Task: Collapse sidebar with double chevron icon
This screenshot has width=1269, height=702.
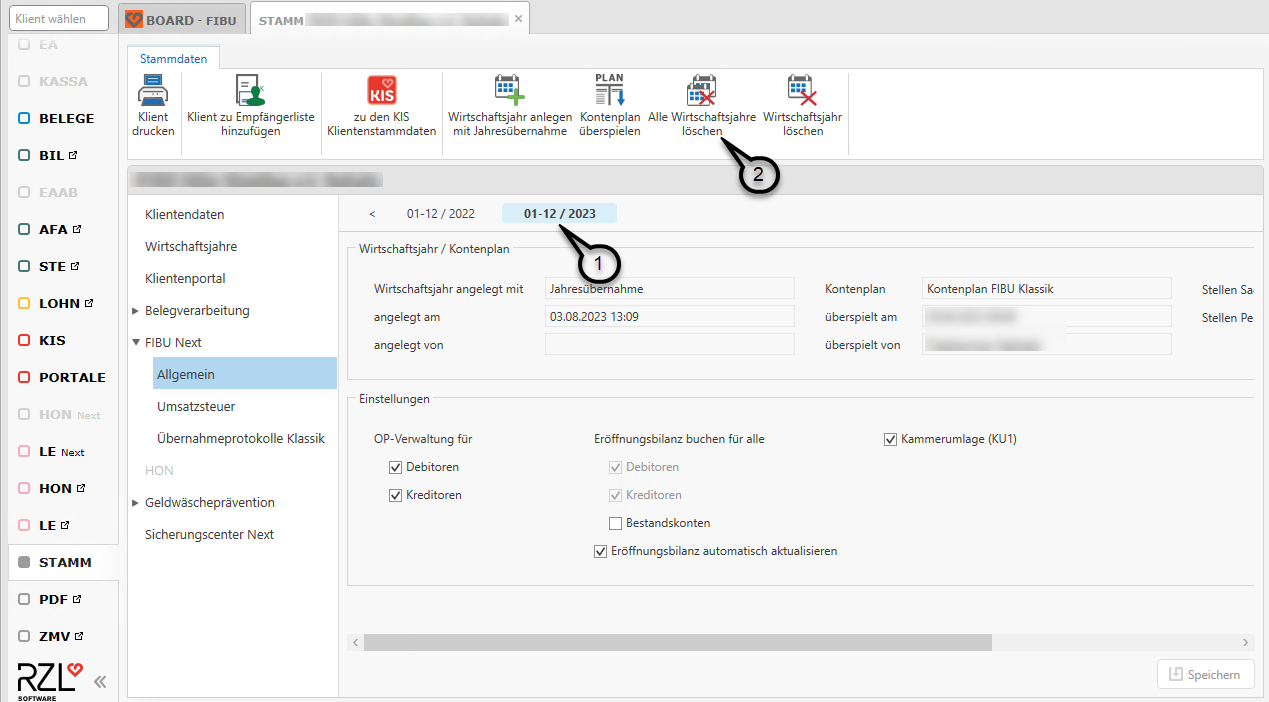Action: tap(100, 682)
